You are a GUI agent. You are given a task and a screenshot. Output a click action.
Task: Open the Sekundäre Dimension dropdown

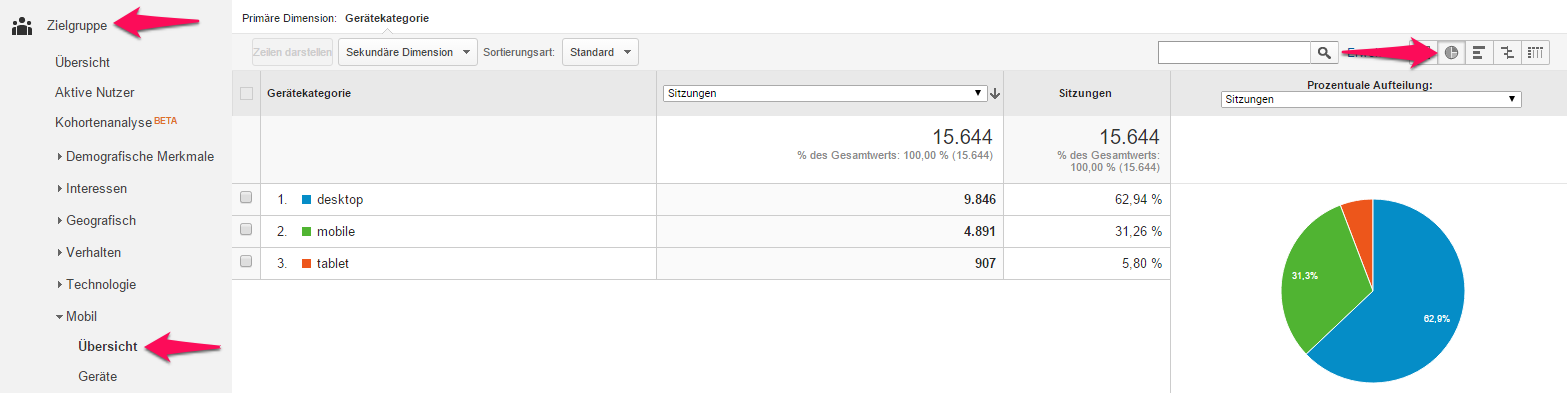[x=408, y=52]
